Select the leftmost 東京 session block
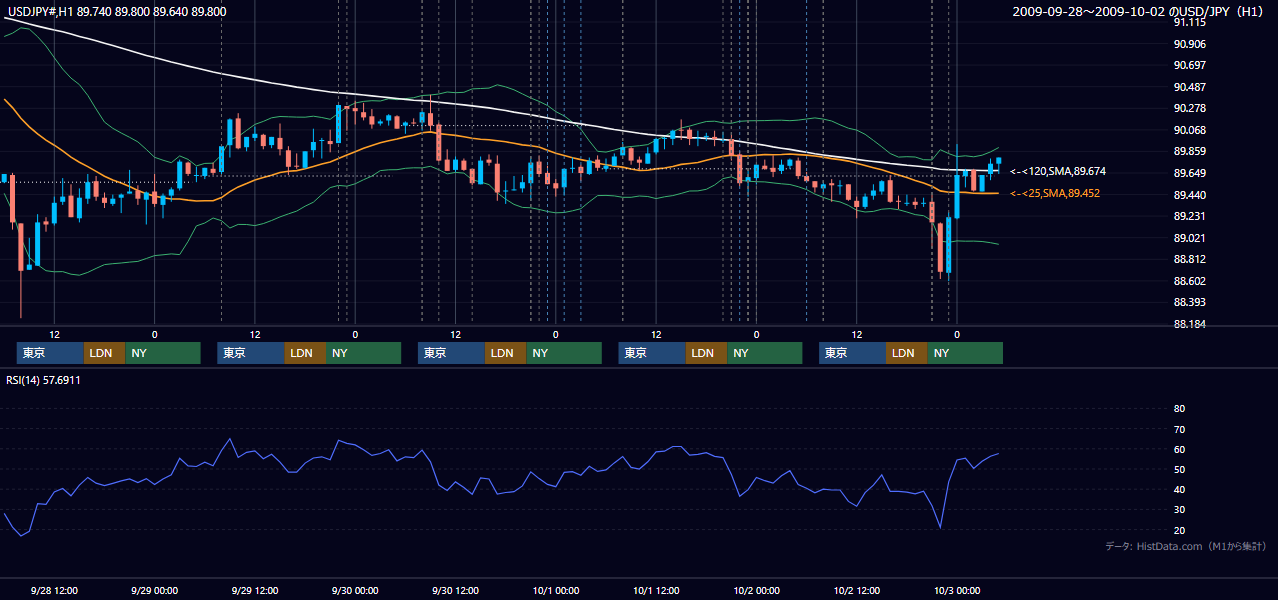Screen dimensions: 1278x600 [x=50, y=353]
